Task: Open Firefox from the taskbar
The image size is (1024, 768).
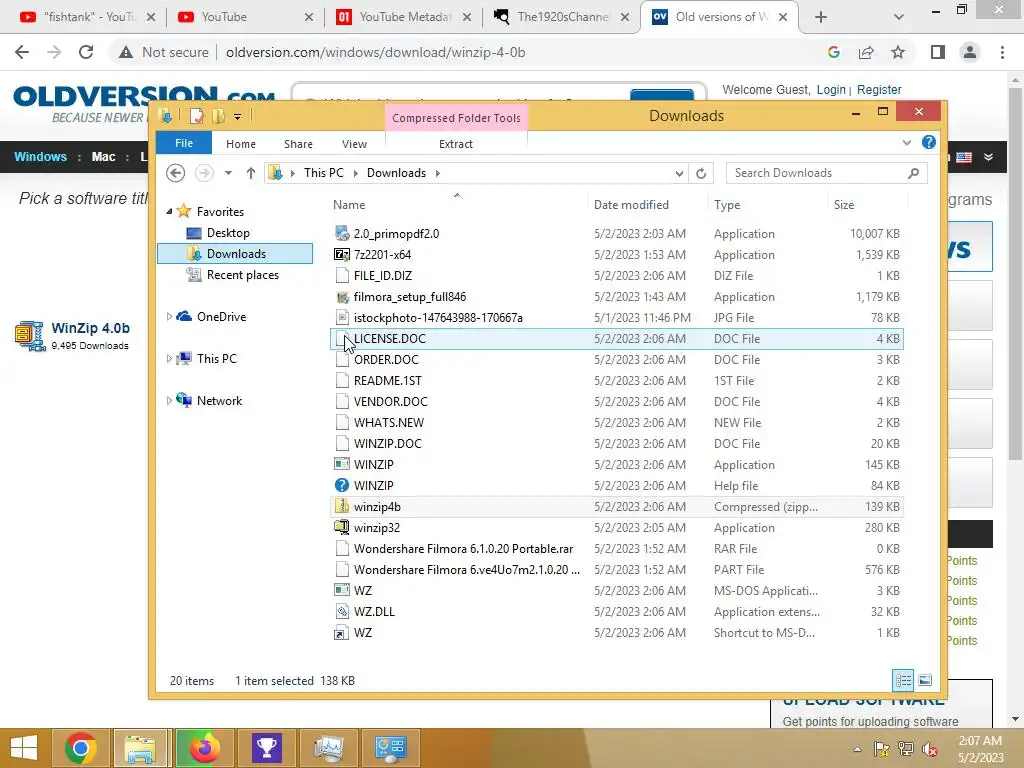Action: tap(204, 748)
